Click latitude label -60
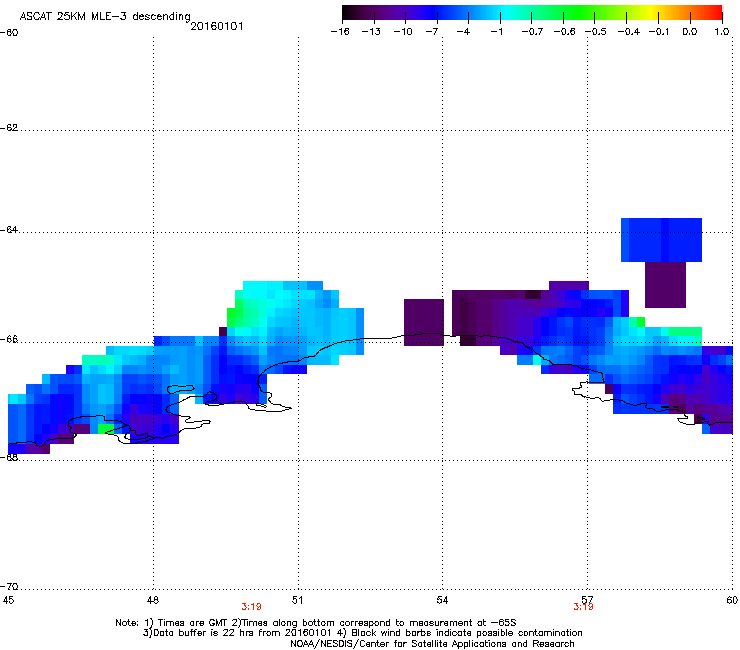Screen dimensions: 740x650 9,33
